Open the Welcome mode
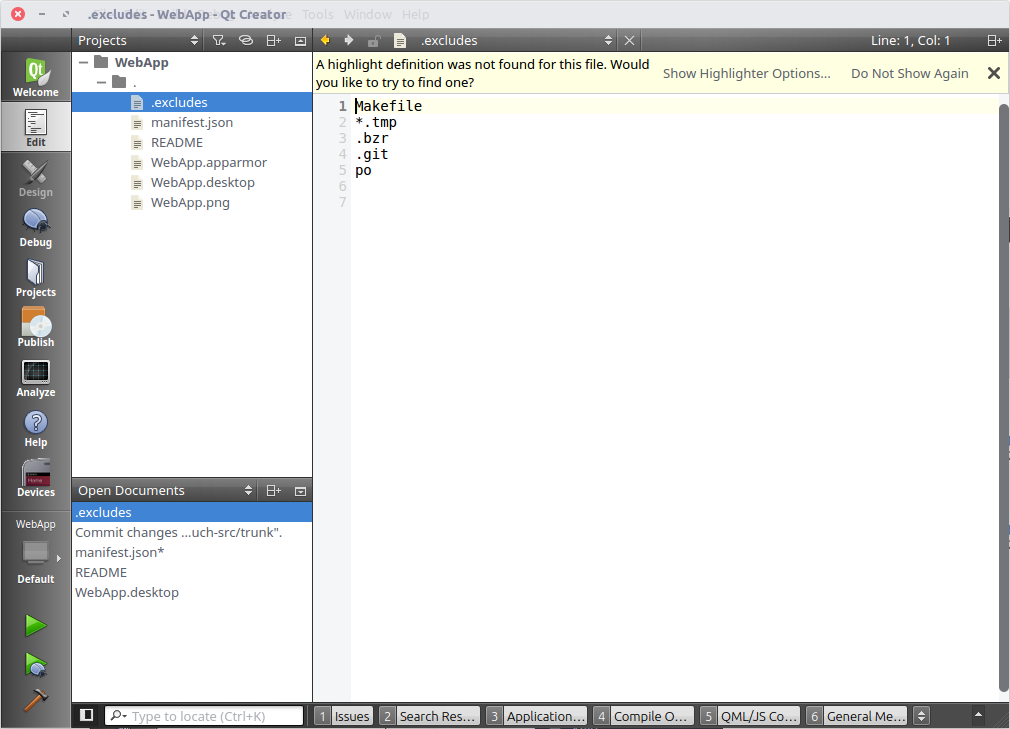 click(x=35, y=77)
